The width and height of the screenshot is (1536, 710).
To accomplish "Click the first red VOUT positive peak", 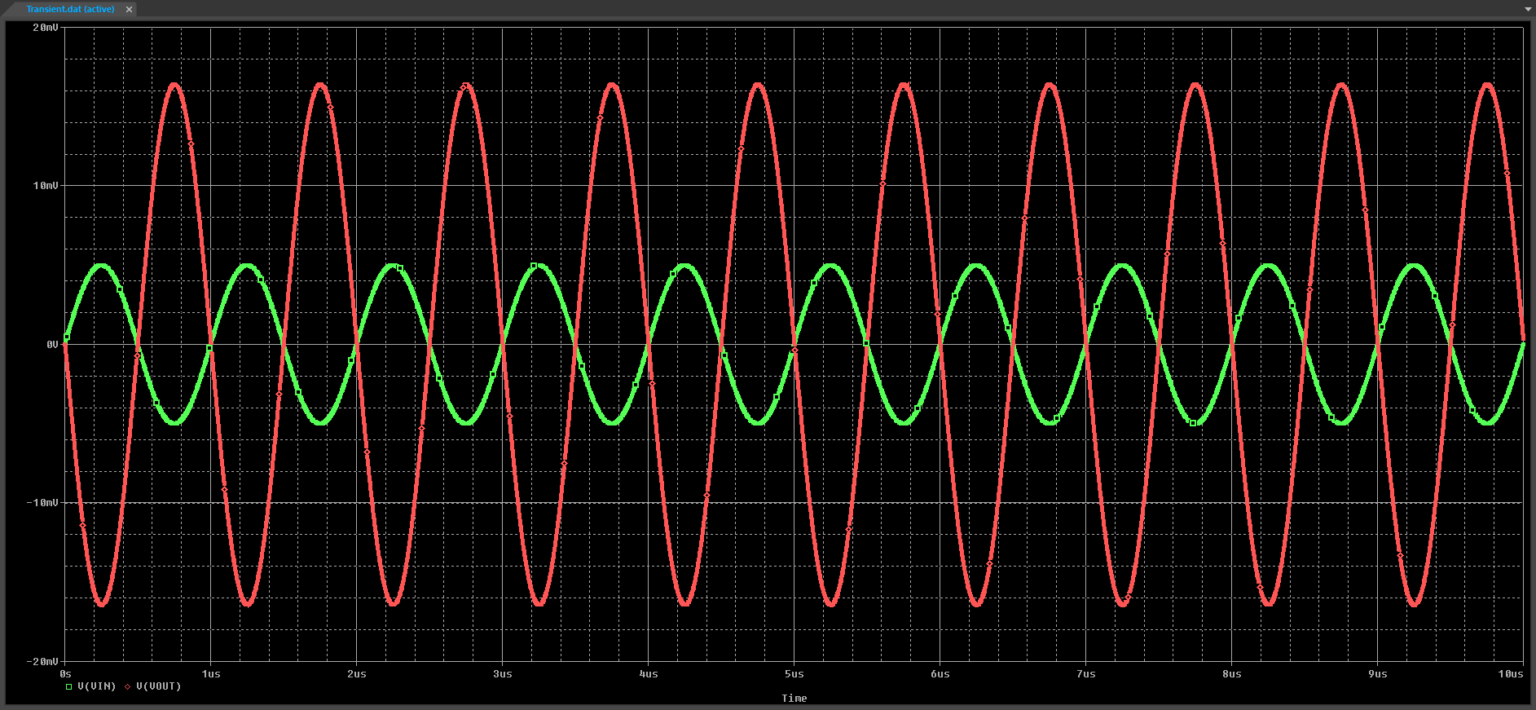I will click(175, 85).
